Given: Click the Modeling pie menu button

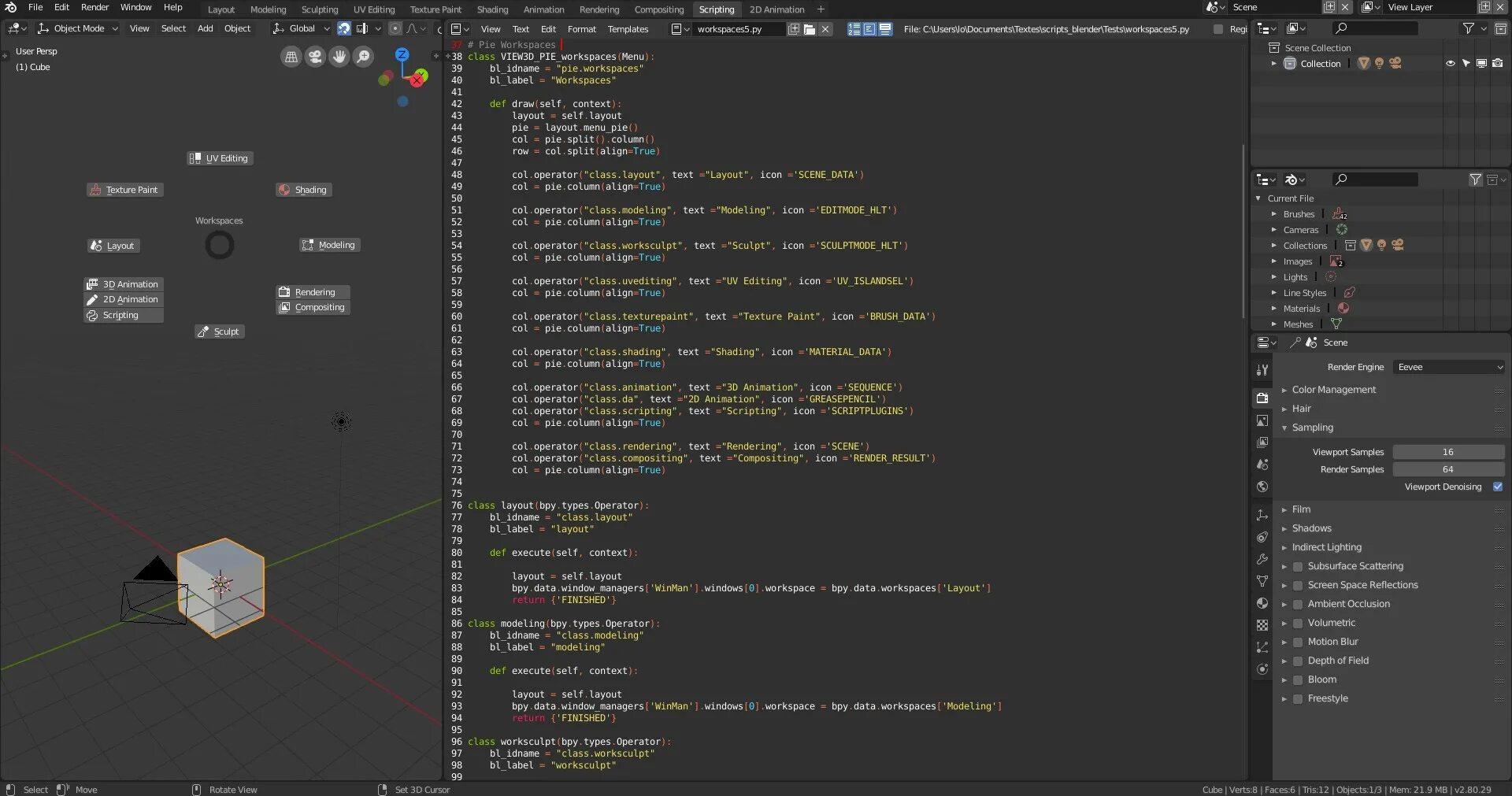Looking at the screenshot, I should (329, 245).
